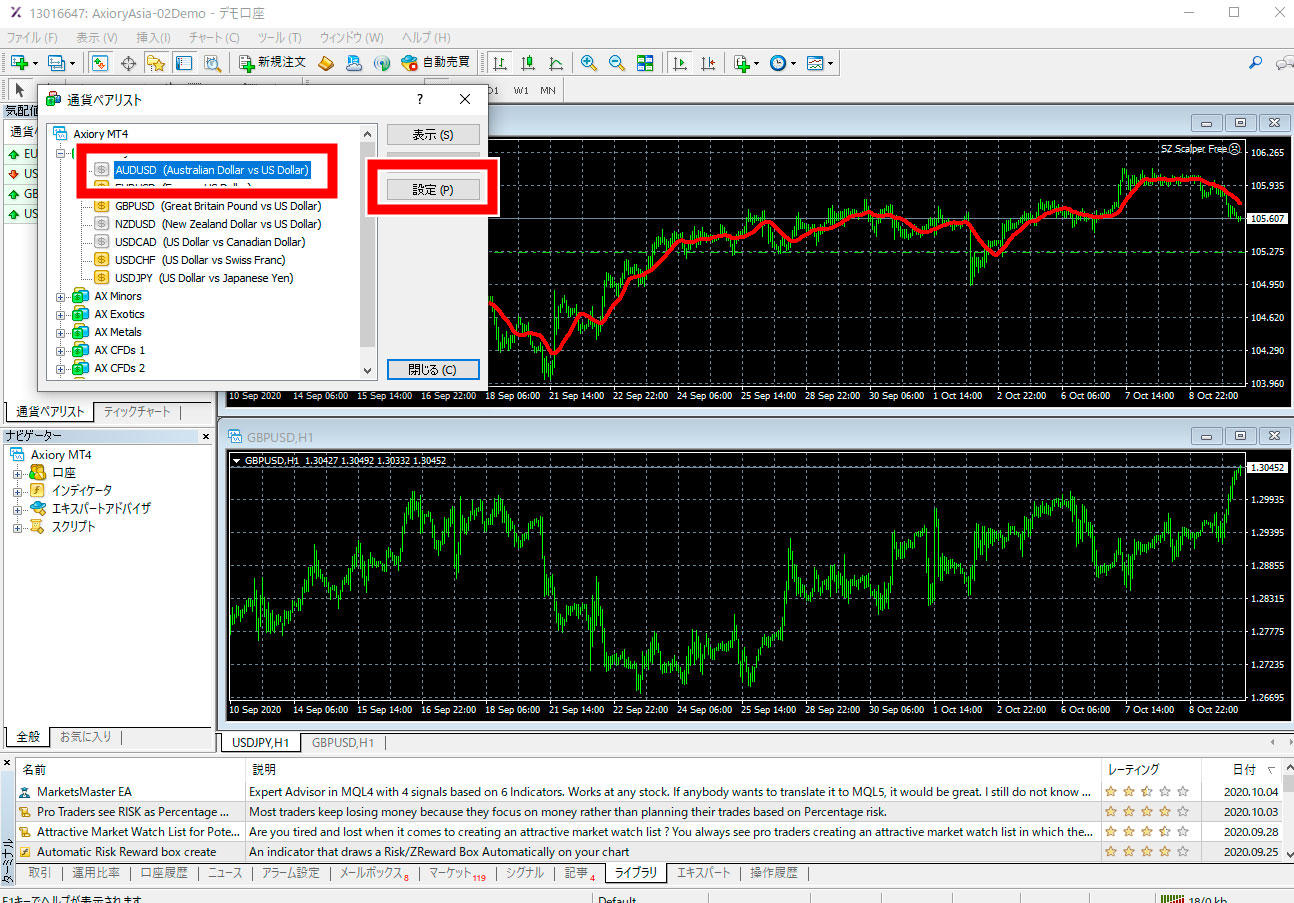Toggle the Market Watch panel icon
1294x903 pixels.
click(x=100, y=62)
